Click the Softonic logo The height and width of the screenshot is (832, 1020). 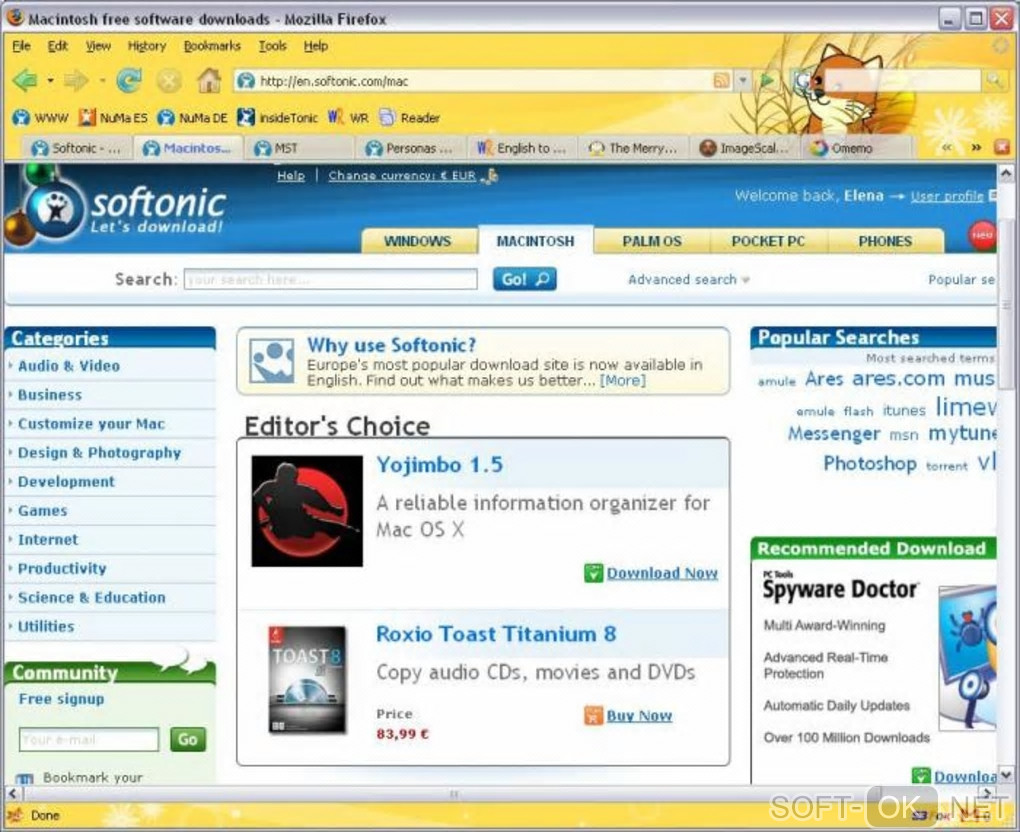pos(124,208)
